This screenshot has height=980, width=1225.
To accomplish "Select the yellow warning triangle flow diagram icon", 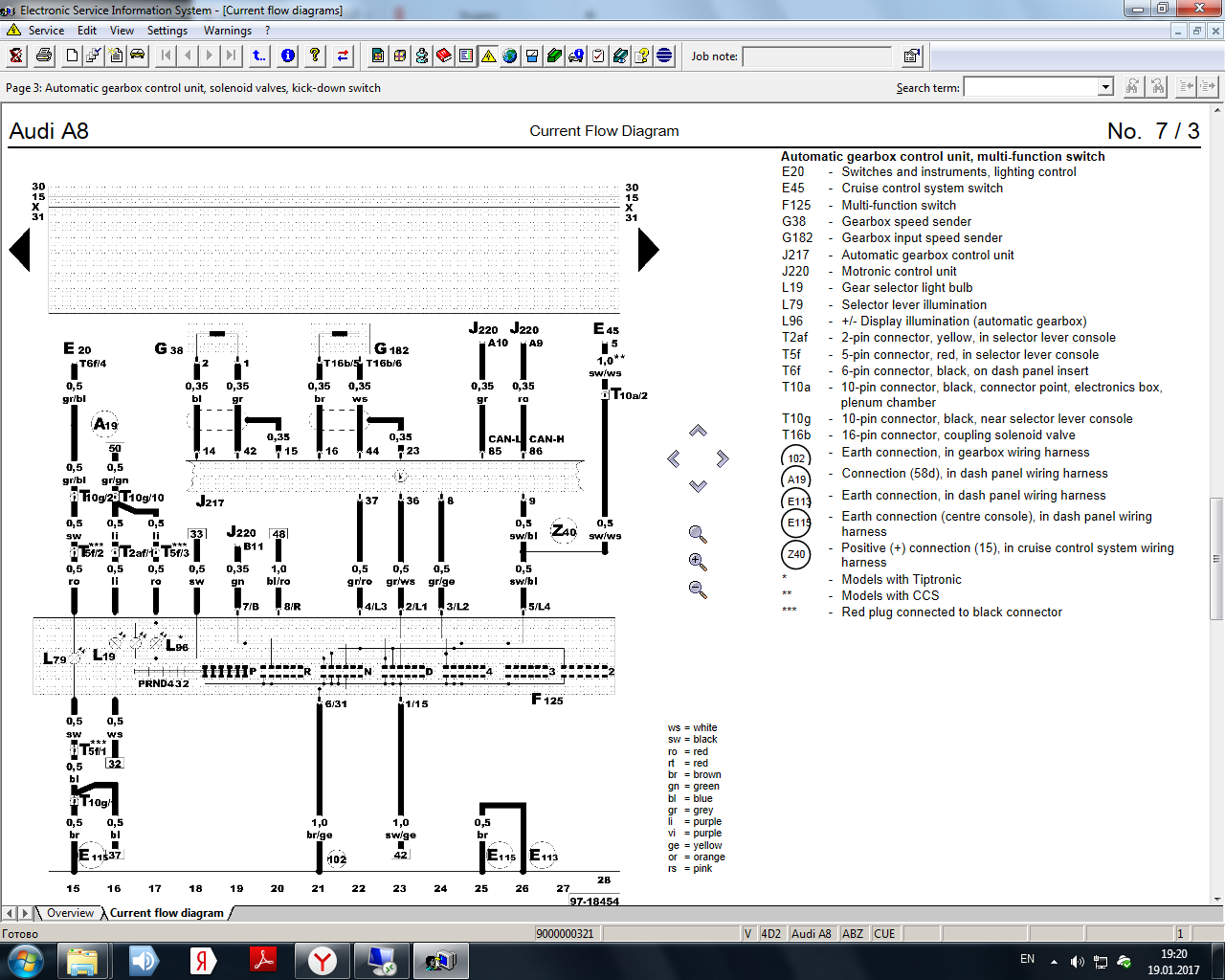I will coord(488,56).
